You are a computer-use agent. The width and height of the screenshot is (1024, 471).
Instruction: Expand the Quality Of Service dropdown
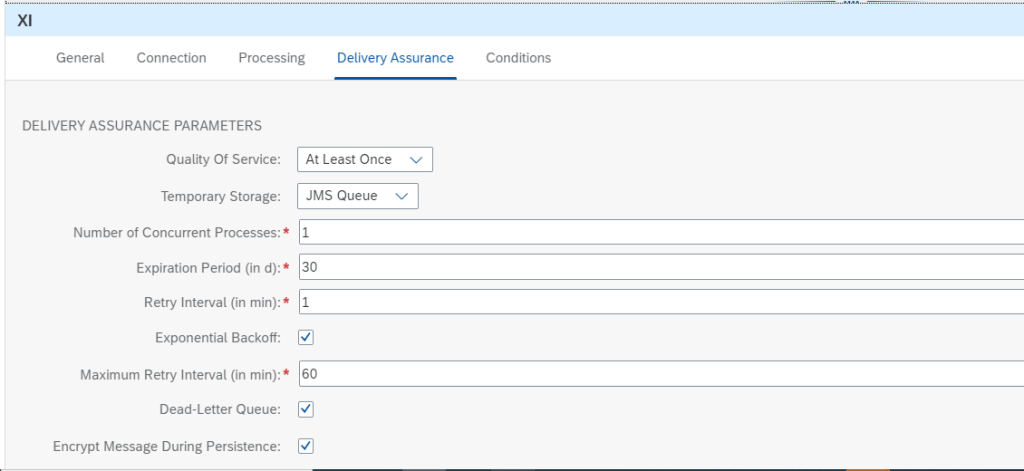tap(365, 160)
